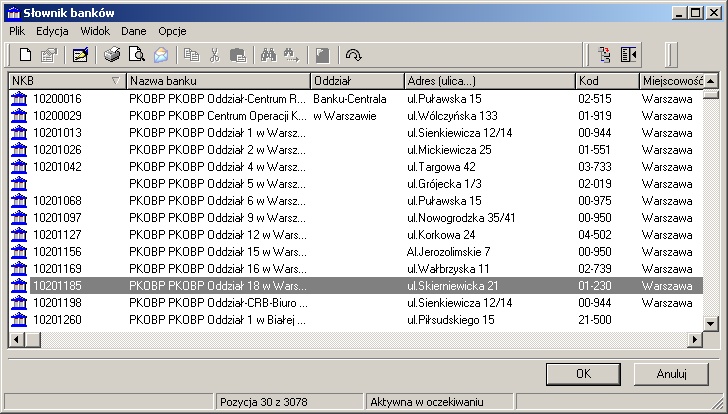The width and height of the screenshot is (728, 414).
Task: Click the vertical scrollbar down arrow
Action: tap(710, 323)
